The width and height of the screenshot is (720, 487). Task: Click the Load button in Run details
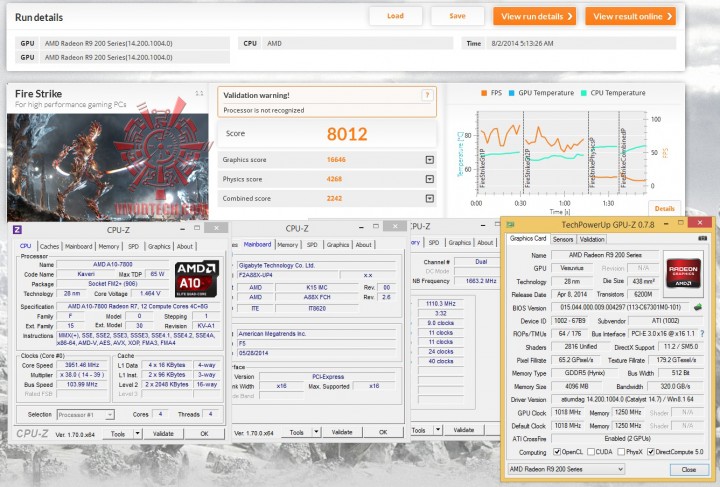pyautogui.click(x=395, y=16)
